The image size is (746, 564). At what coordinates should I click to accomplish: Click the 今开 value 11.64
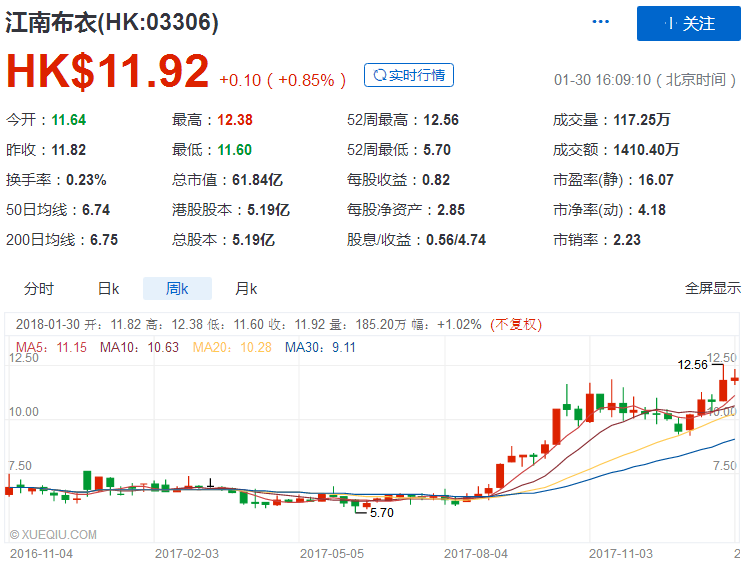click(x=69, y=120)
